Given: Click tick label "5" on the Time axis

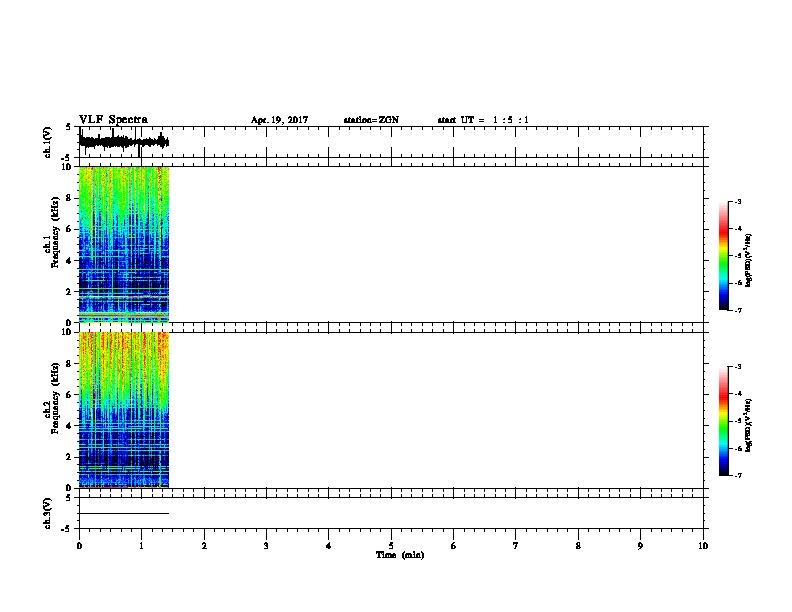Looking at the screenshot, I should 391,546.
